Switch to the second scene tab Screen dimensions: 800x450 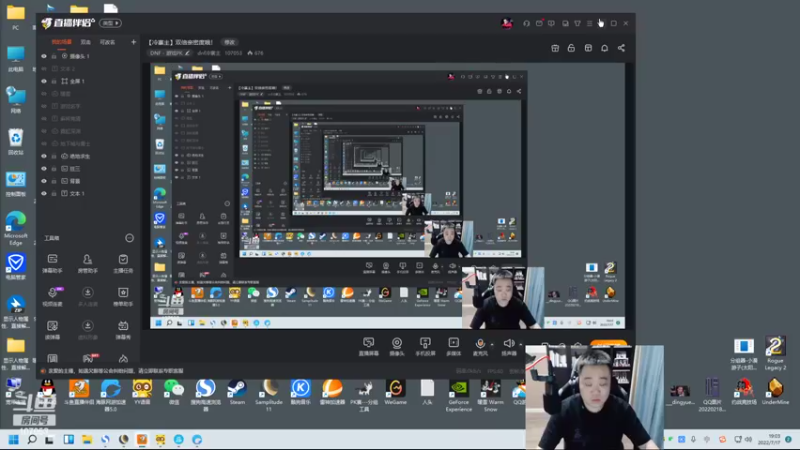[86, 42]
